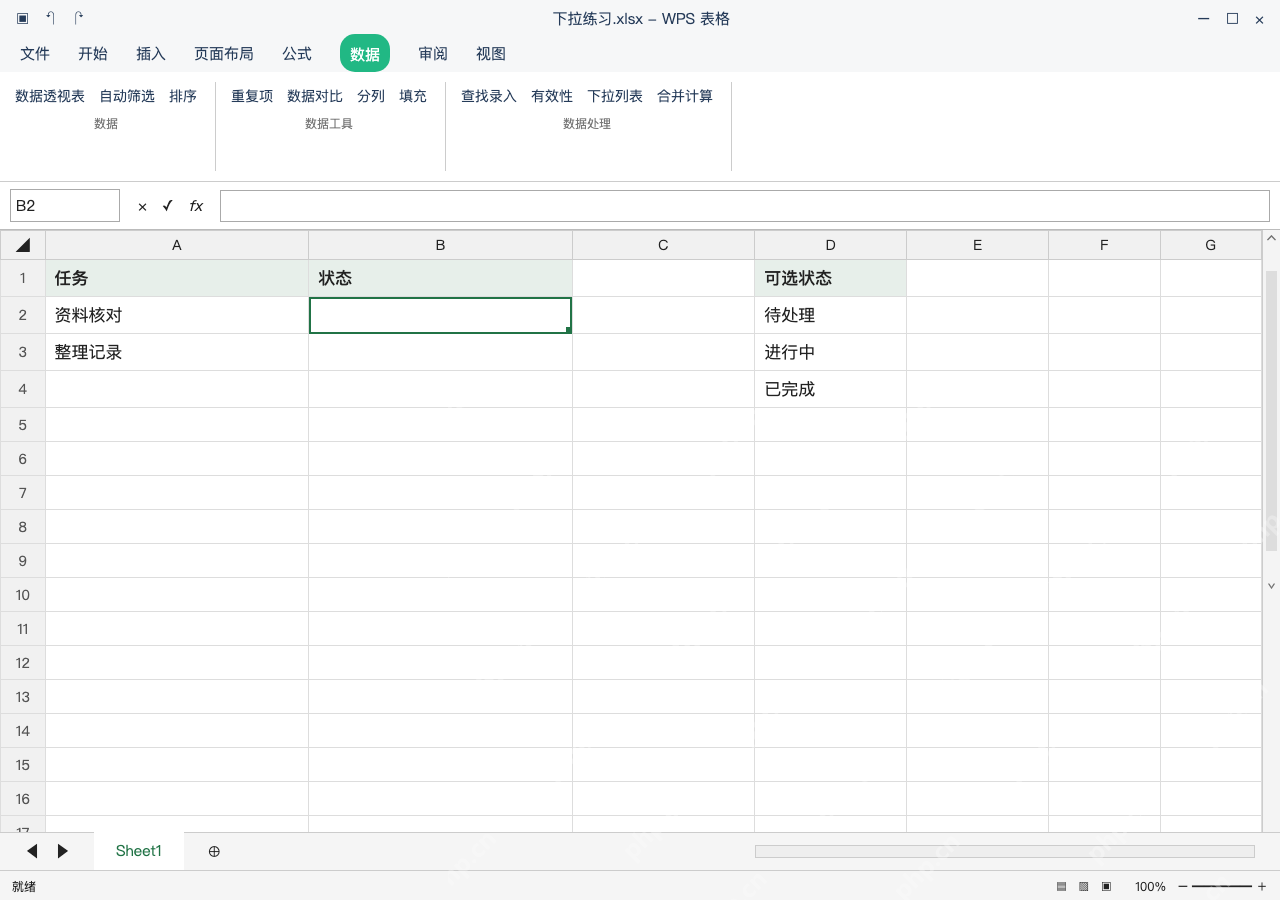Select cell containing 已完成

point(830,389)
